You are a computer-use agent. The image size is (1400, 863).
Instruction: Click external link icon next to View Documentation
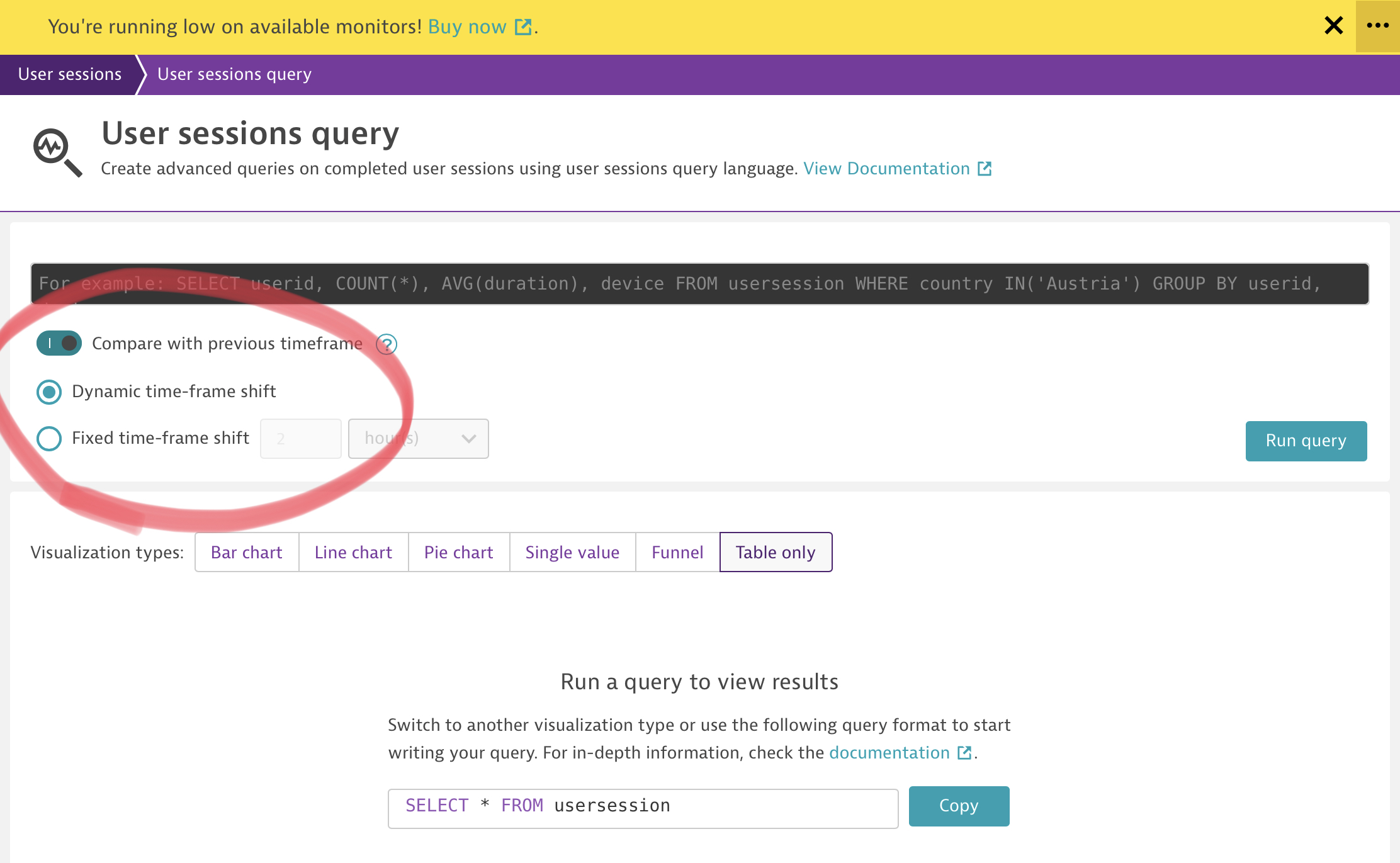(x=985, y=169)
